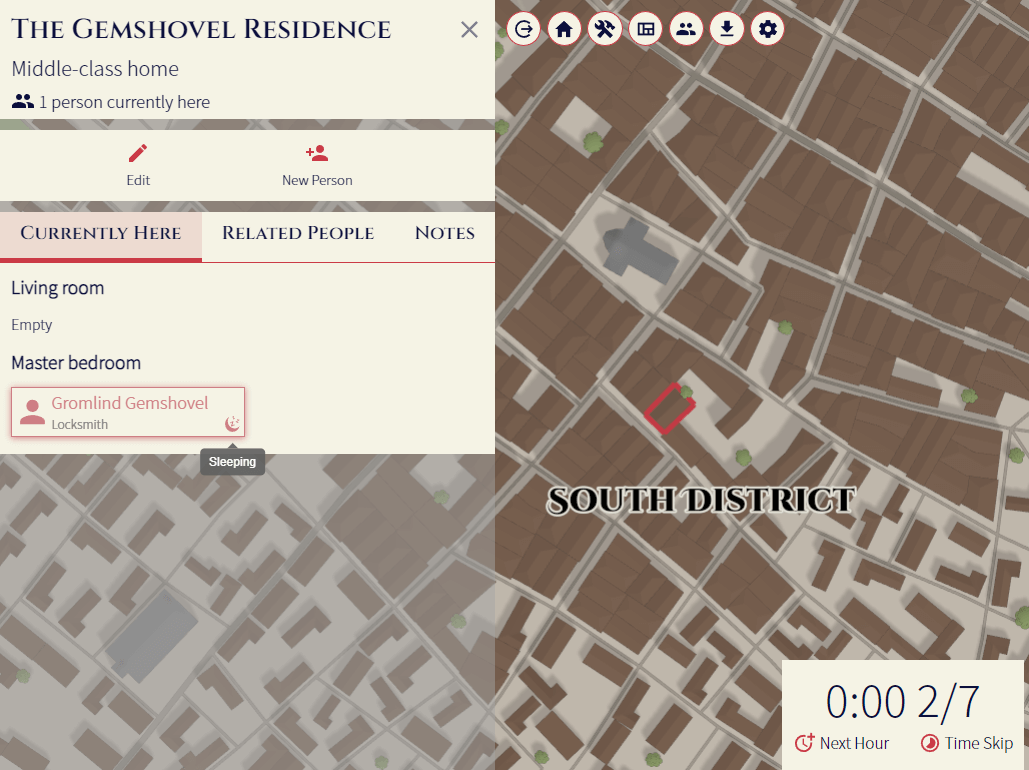Switch to the Related People tab

297,233
